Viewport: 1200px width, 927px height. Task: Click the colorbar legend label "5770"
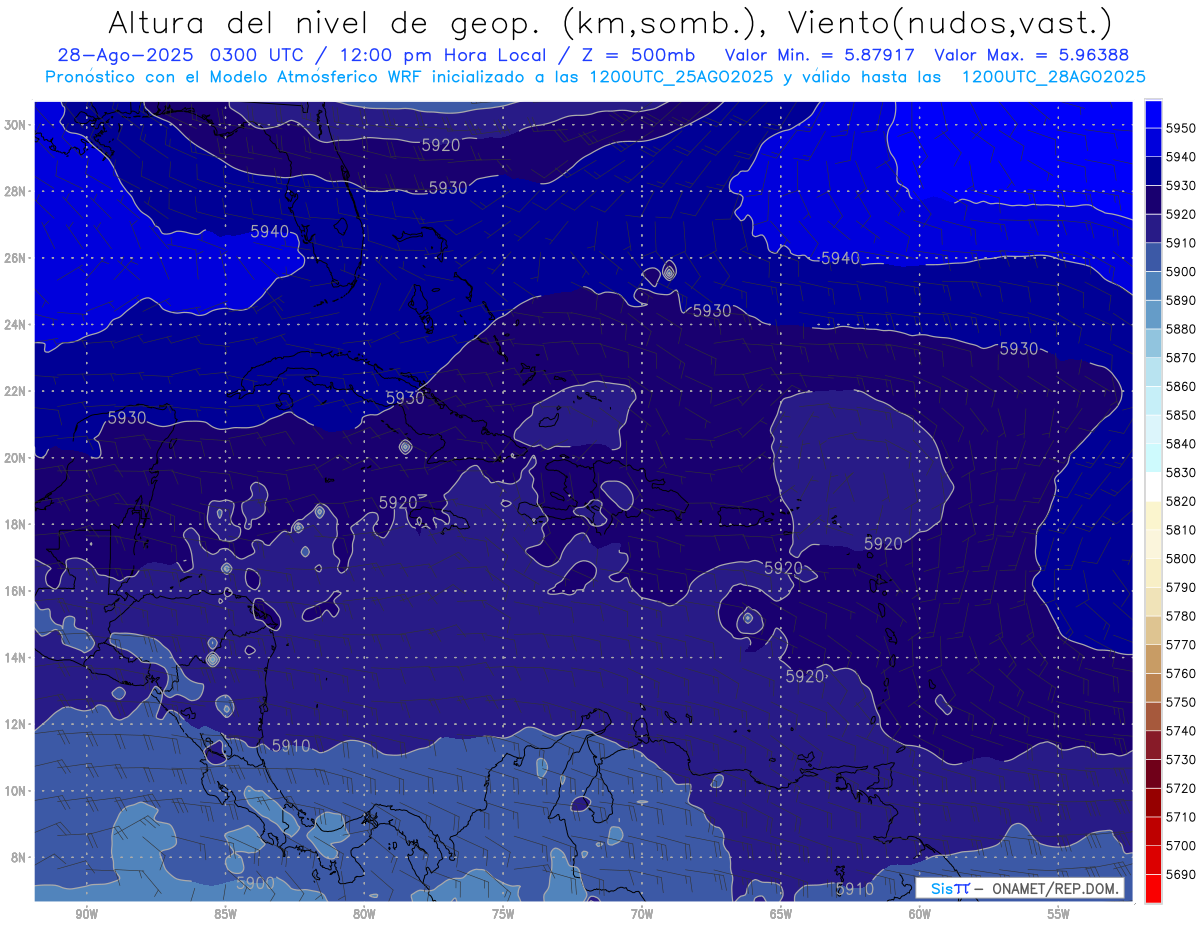coord(1181,644)
